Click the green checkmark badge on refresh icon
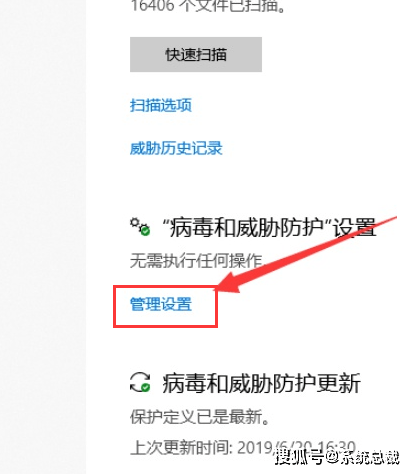The image size is (414, 474). 145,387
